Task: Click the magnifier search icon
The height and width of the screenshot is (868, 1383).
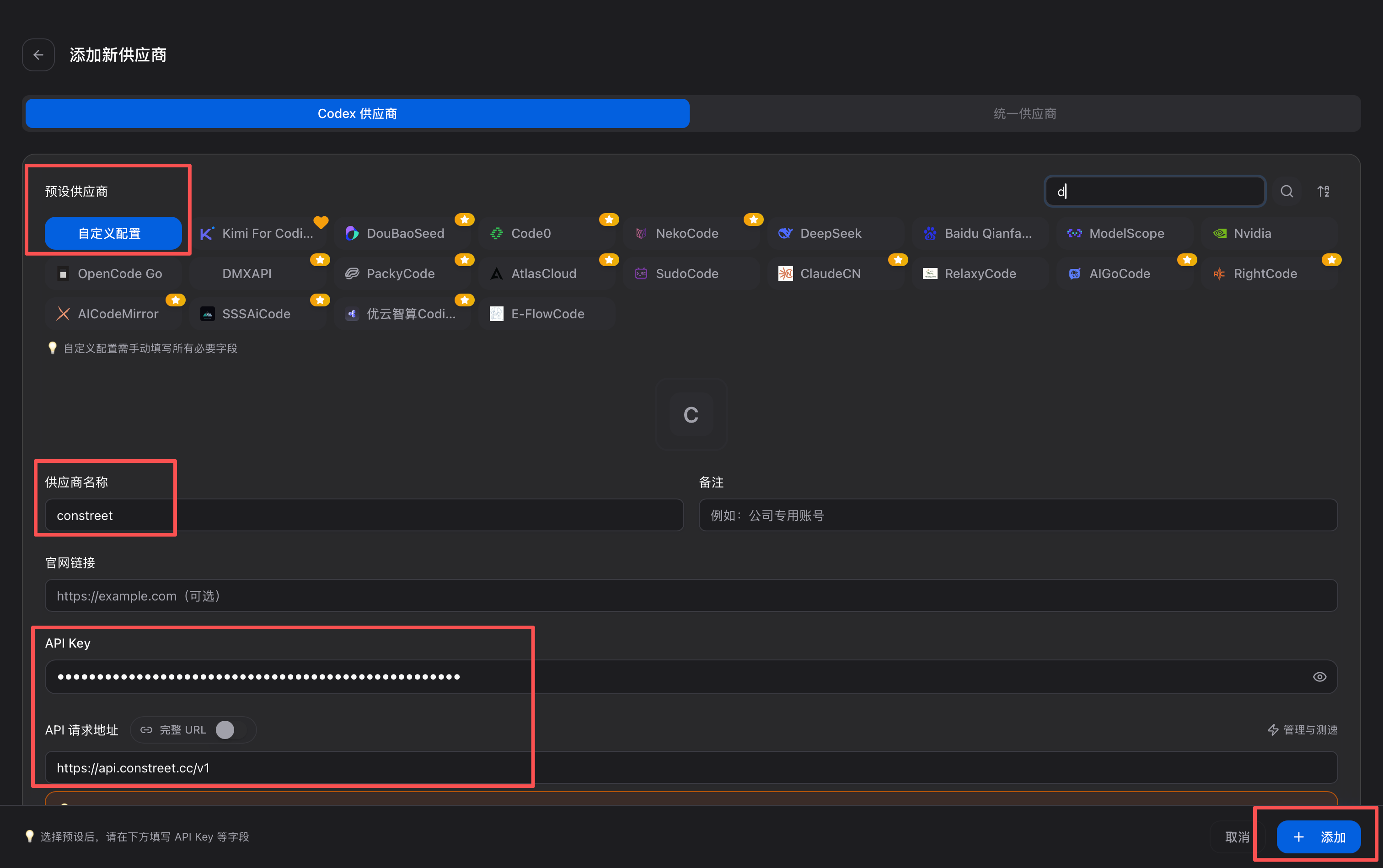Action: tap(1287, 191)
